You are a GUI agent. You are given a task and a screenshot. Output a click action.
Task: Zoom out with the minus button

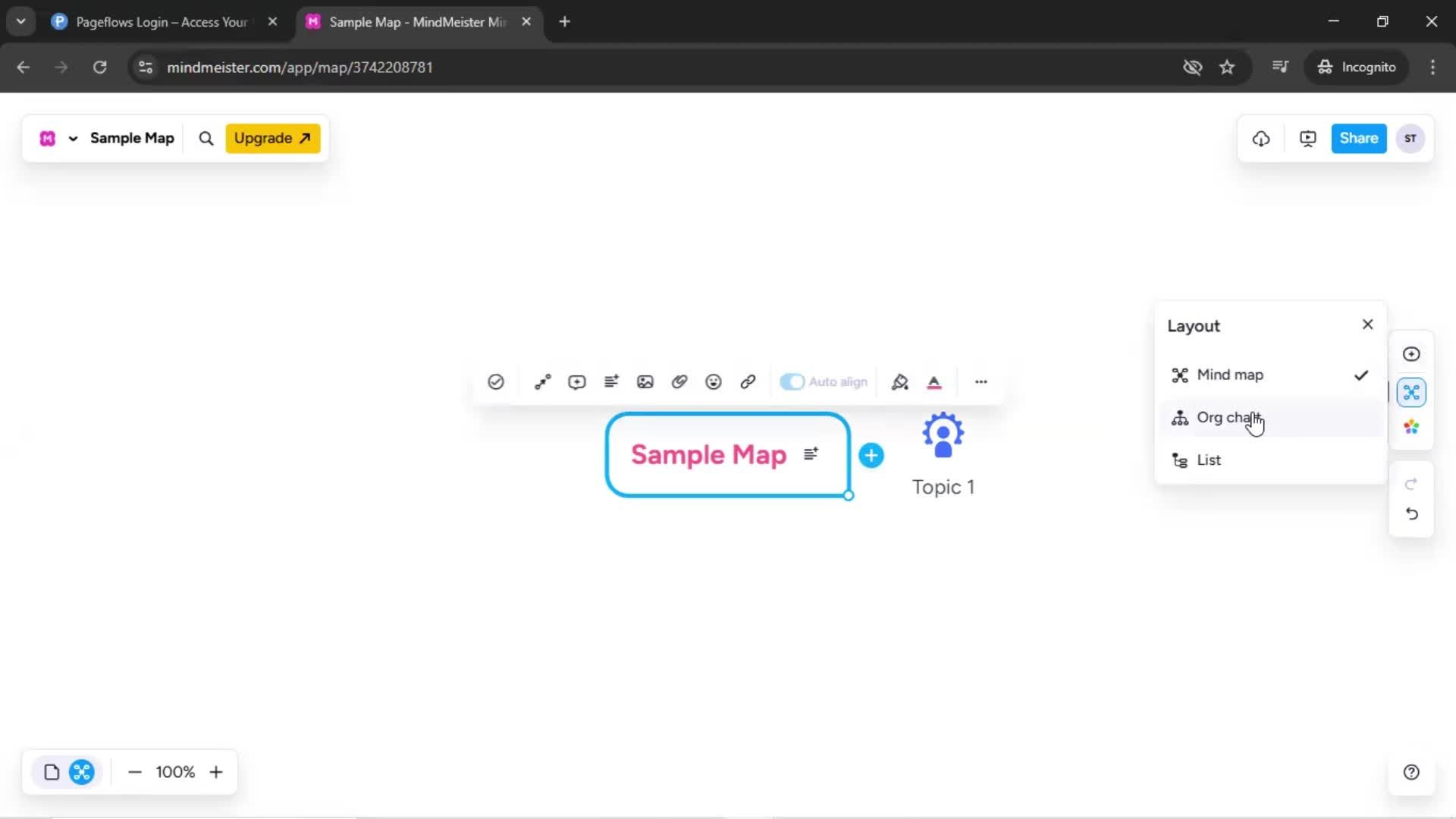(x=135, y=772)
